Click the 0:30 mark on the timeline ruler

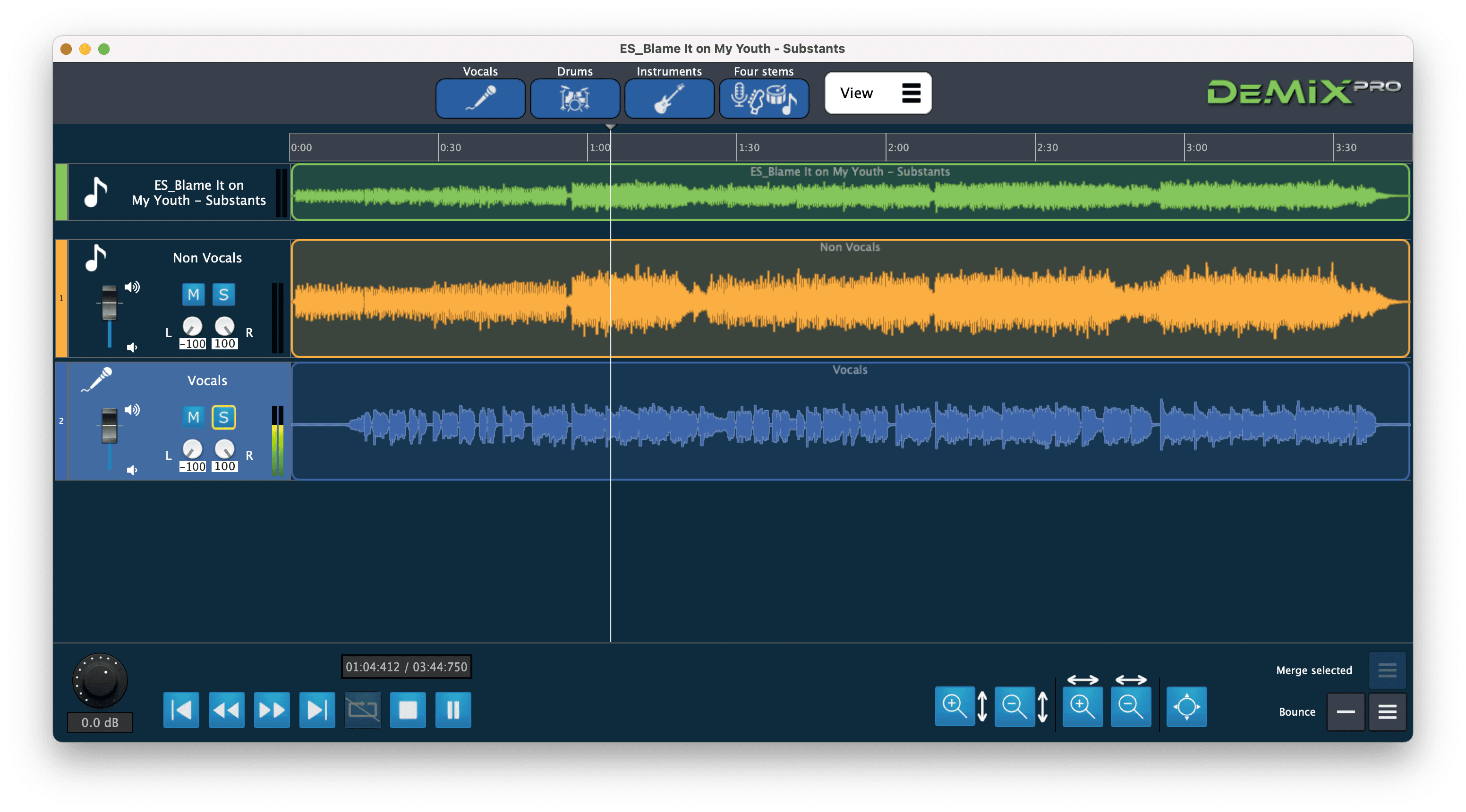450,147
